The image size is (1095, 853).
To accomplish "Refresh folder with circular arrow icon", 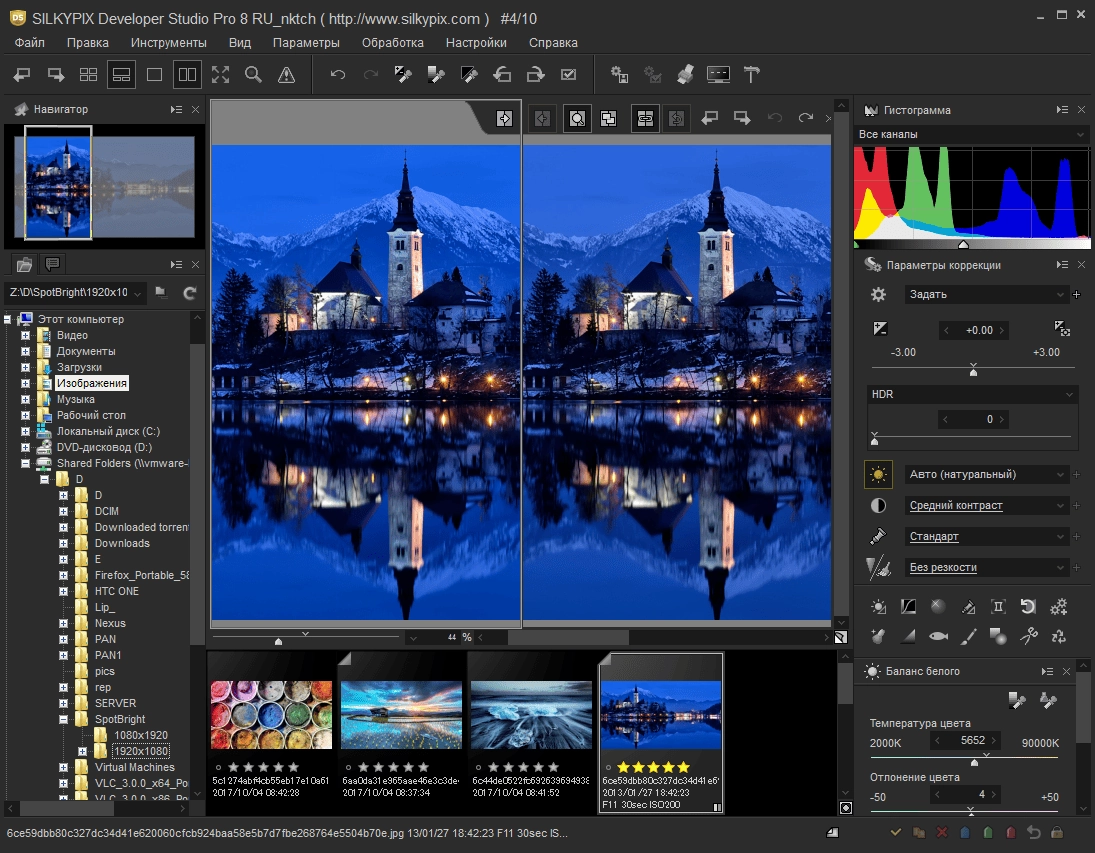I will (x=189, y=293).
